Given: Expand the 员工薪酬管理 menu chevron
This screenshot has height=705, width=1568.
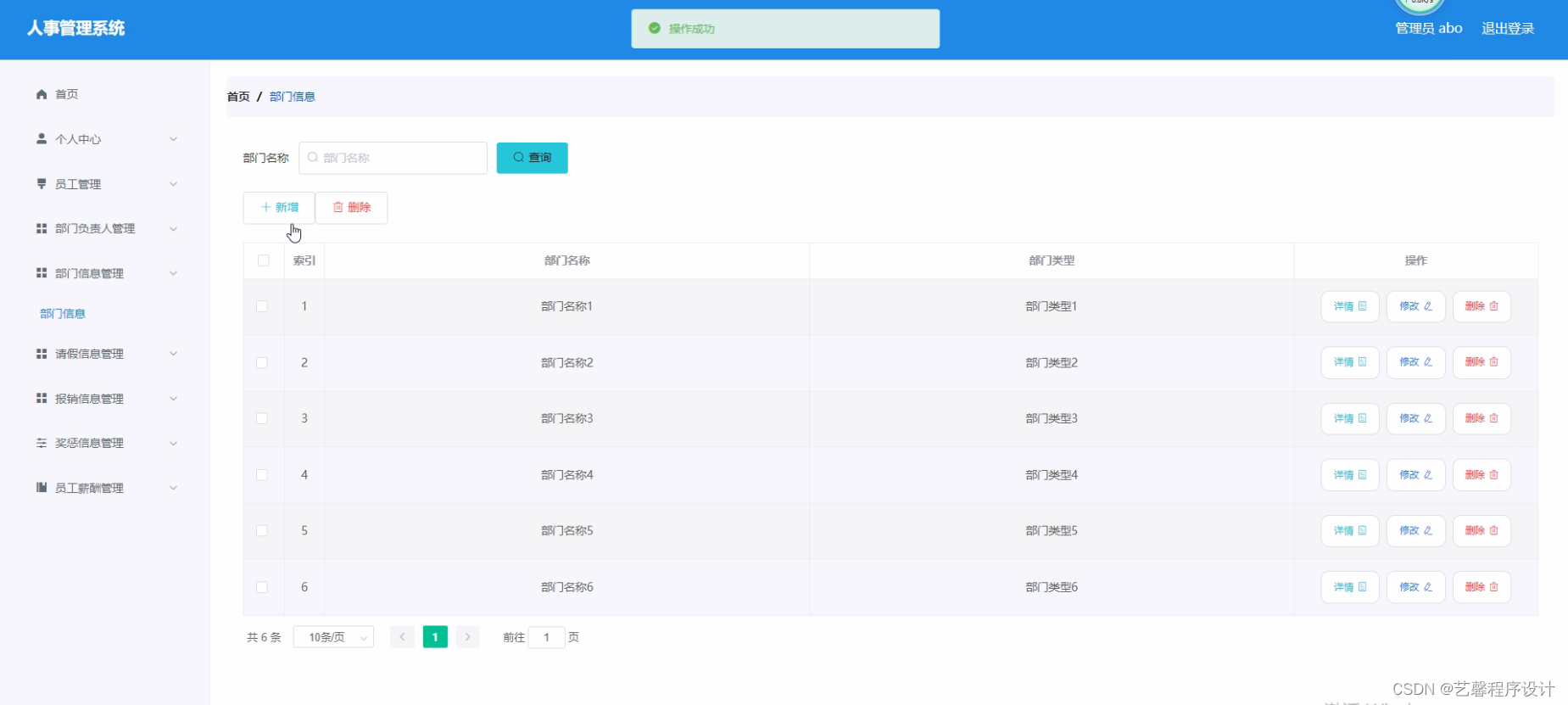Looking at the screenshot, I should (x=174, y=488).
